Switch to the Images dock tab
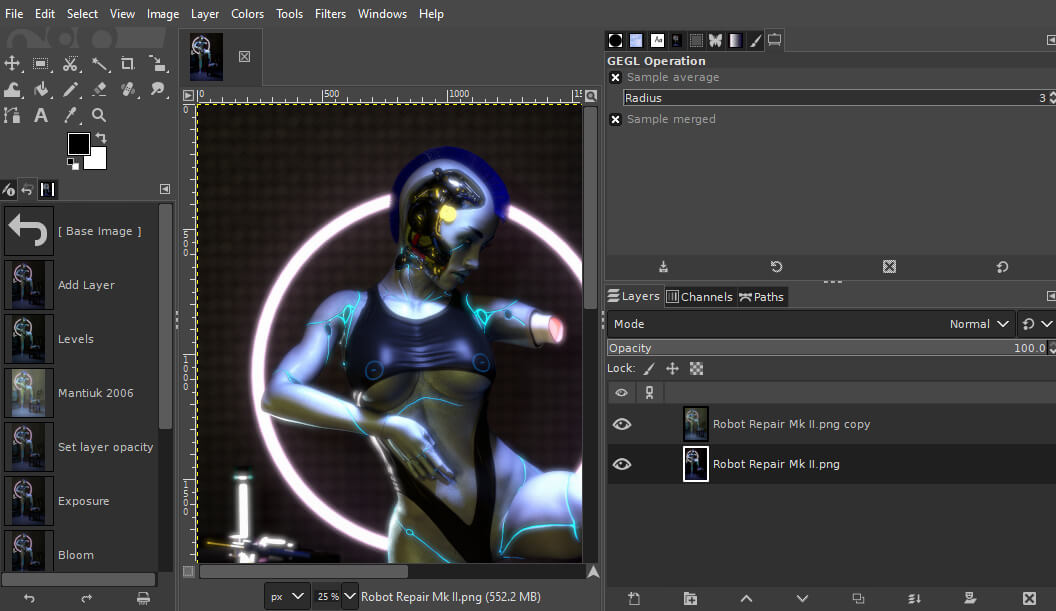Viewport: 1056px width, 611px height. 47,190
